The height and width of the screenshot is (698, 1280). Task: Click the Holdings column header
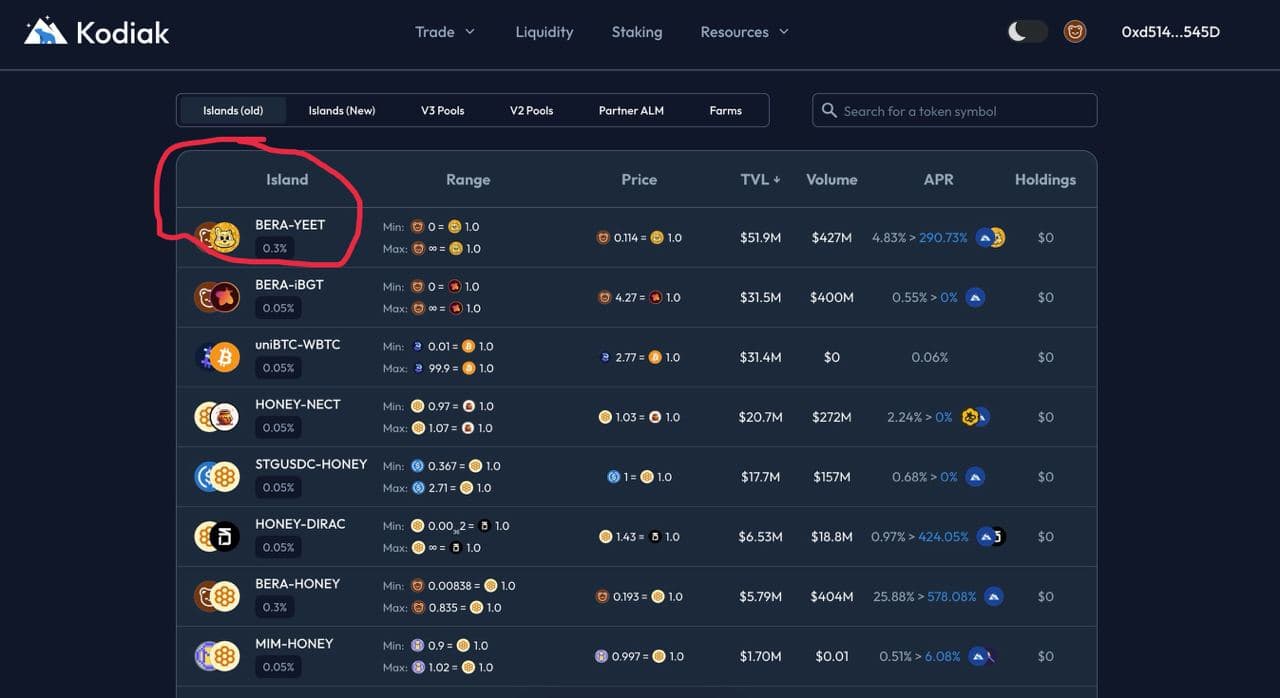pos(1045,179)
